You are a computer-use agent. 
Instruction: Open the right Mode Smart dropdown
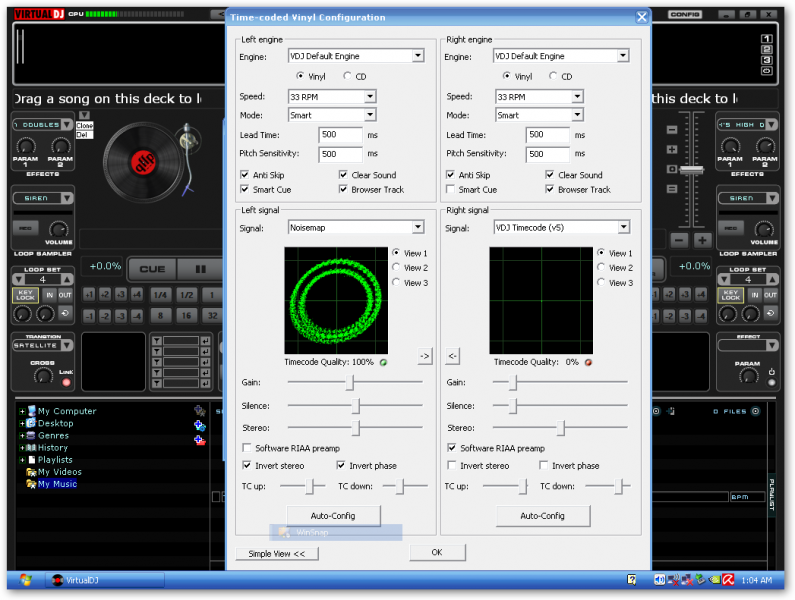click(577, 115)
